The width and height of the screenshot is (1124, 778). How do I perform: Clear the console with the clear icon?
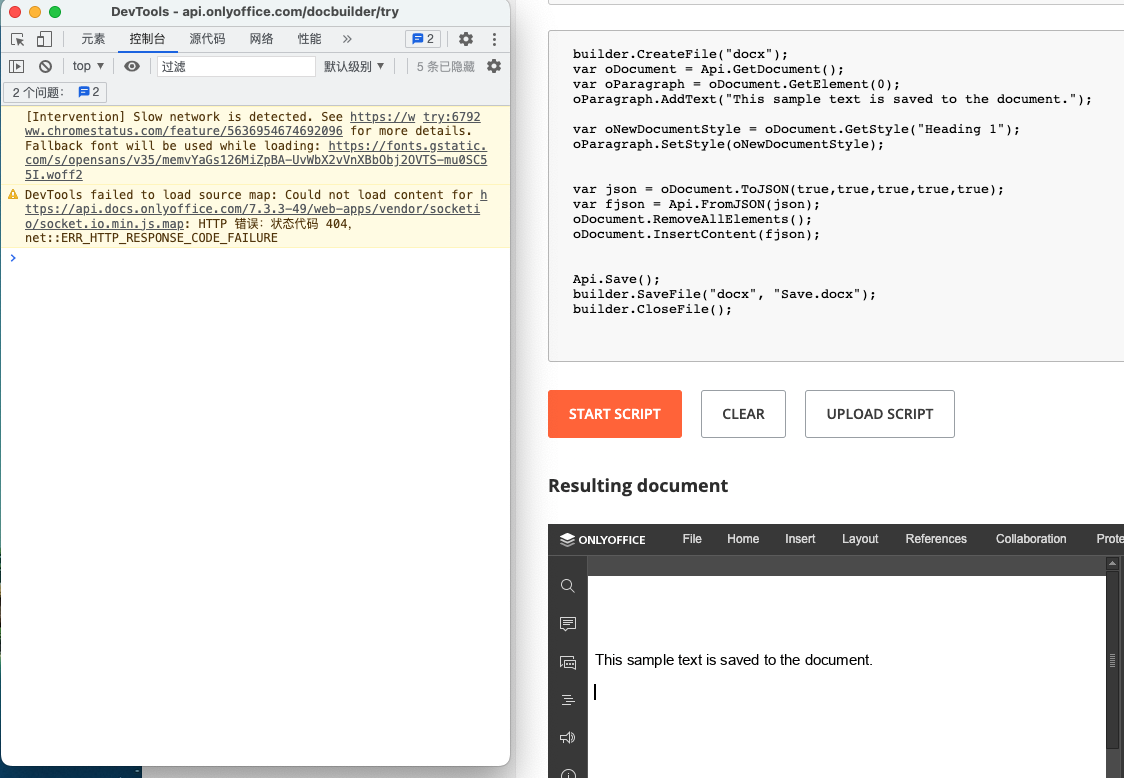pyautogui.click(x=45, y=67)
